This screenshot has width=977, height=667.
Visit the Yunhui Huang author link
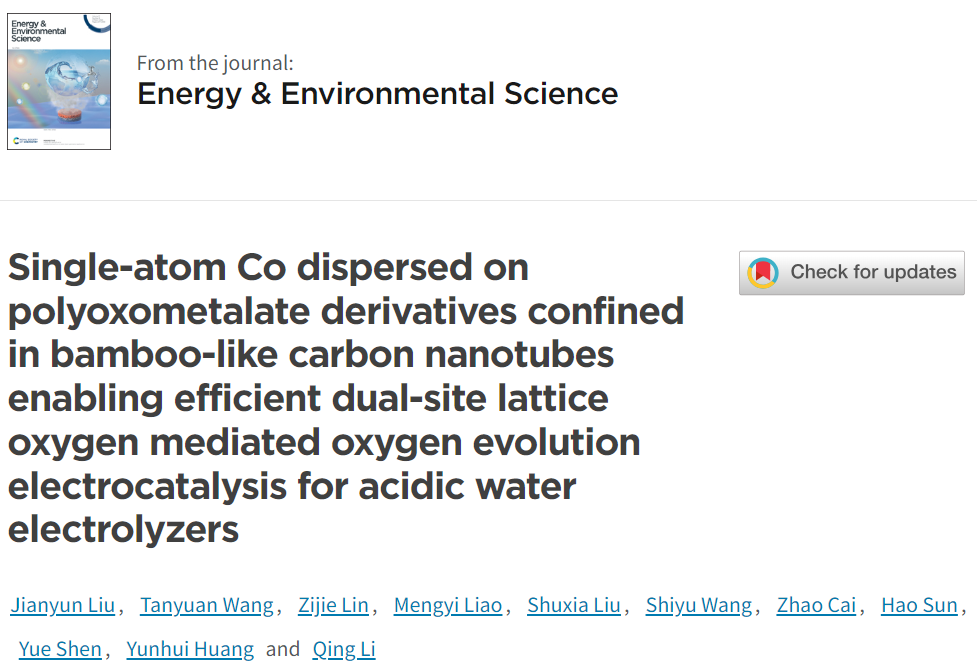point(190,649)
